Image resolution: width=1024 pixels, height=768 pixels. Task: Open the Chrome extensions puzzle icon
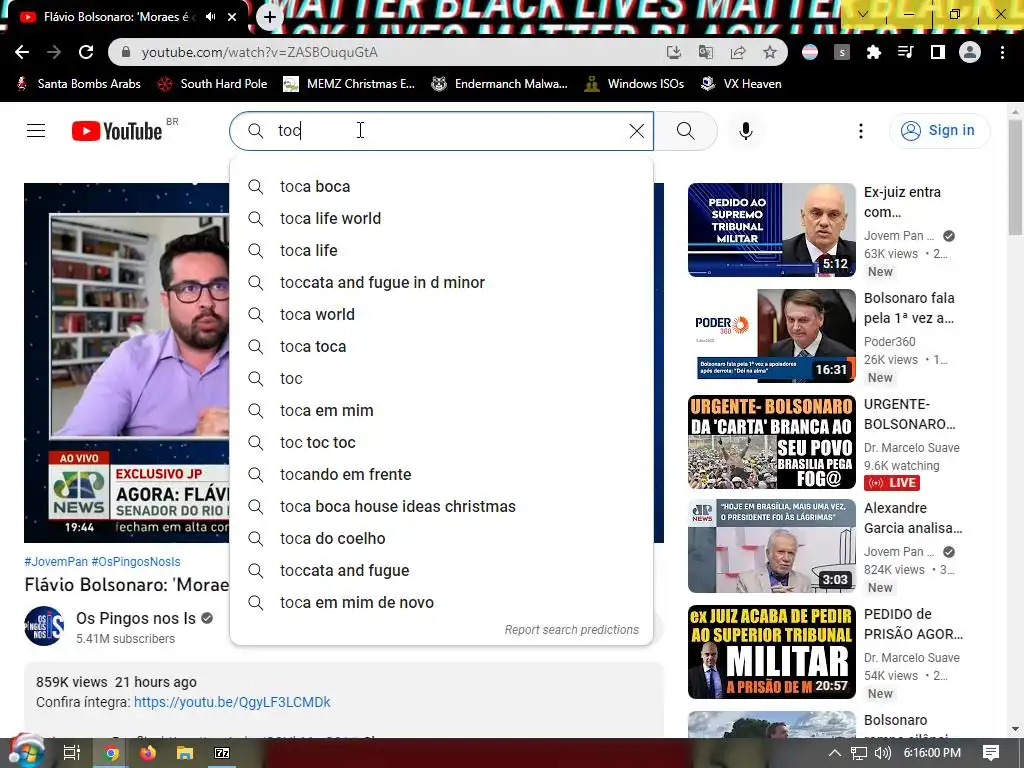(x=873, y=52)
